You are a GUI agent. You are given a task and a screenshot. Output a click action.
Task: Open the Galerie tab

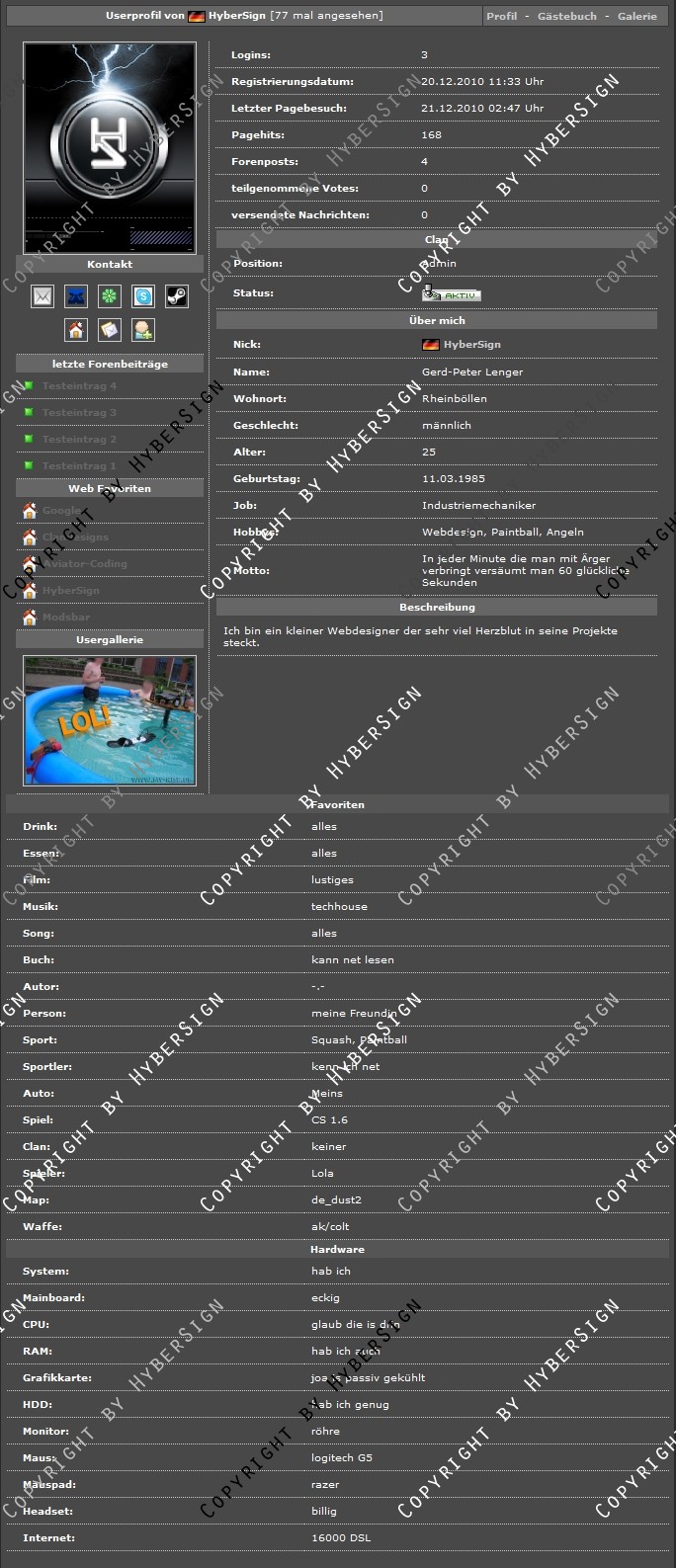pyautogui.click(x=636, y=16)
